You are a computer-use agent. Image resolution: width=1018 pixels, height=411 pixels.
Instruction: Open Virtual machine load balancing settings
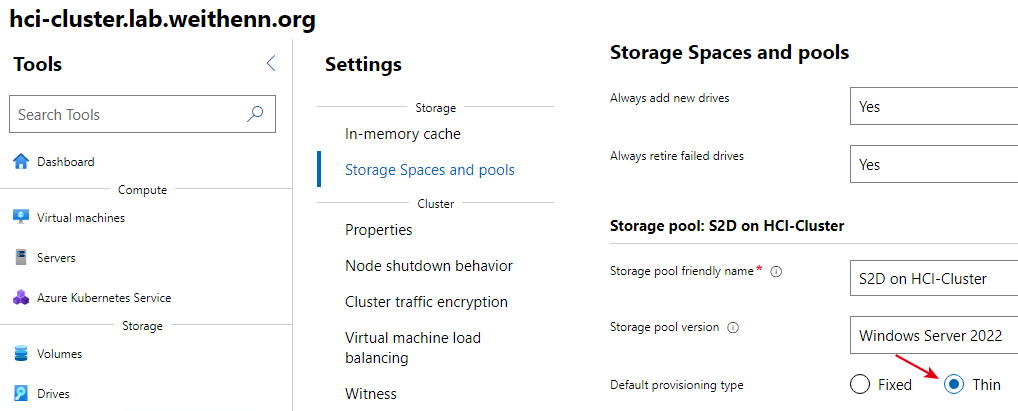click(413, 347)
